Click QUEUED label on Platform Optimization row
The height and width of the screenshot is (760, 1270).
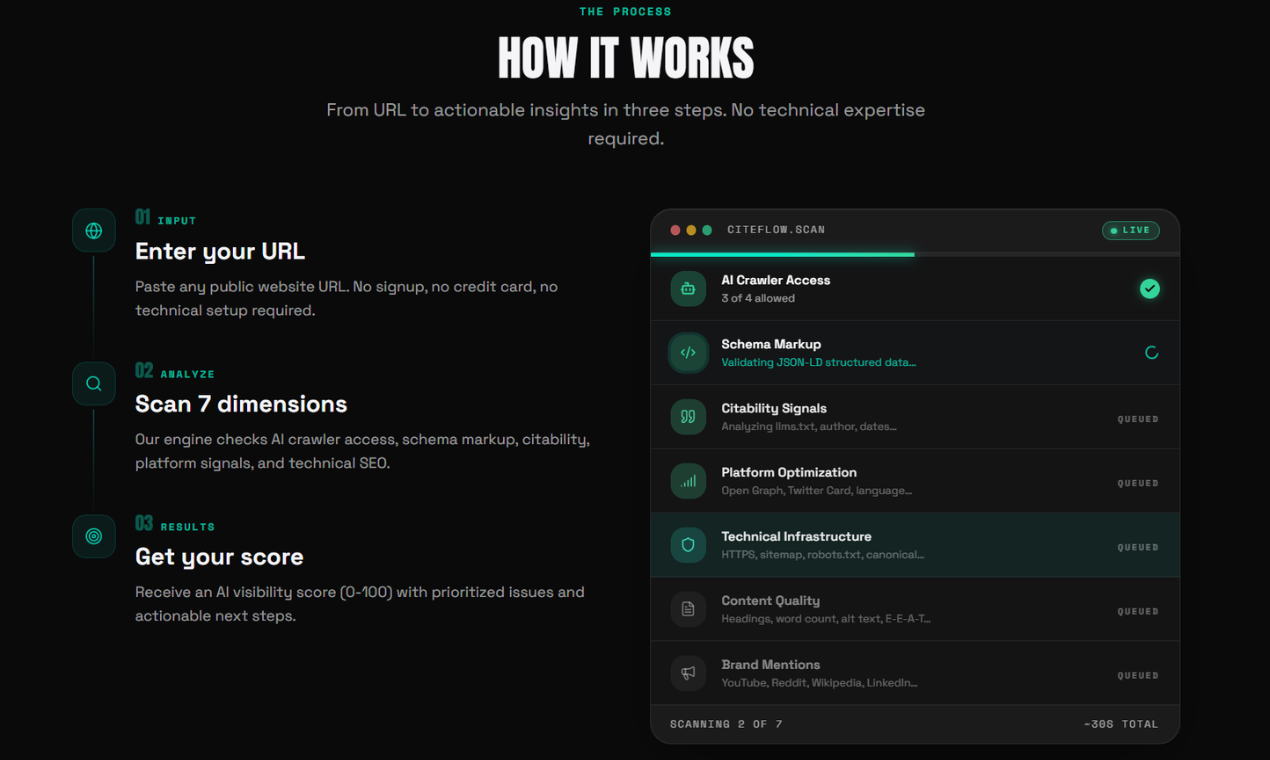pyautogui.click(x=1138, y=483)
